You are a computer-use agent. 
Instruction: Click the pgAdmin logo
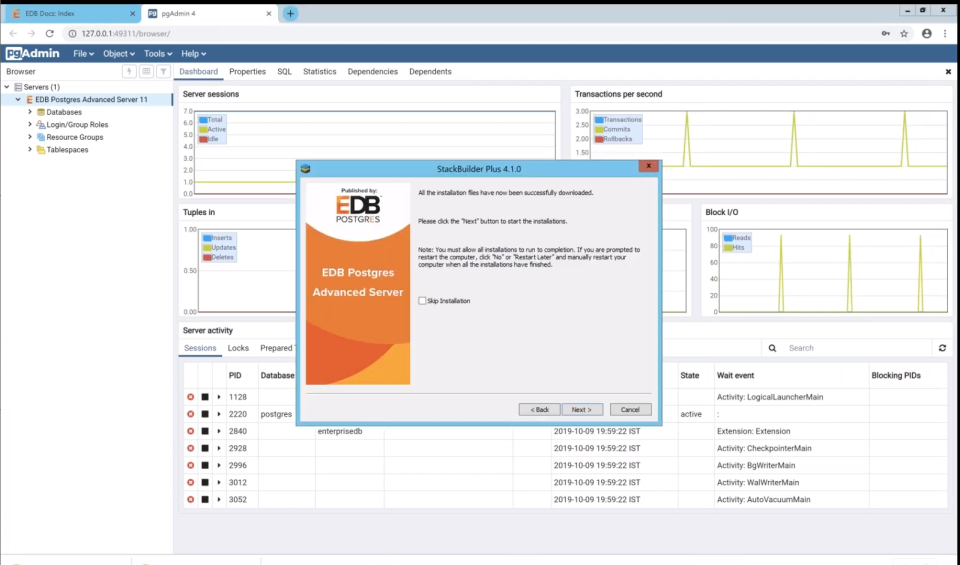tap(33, 53)
